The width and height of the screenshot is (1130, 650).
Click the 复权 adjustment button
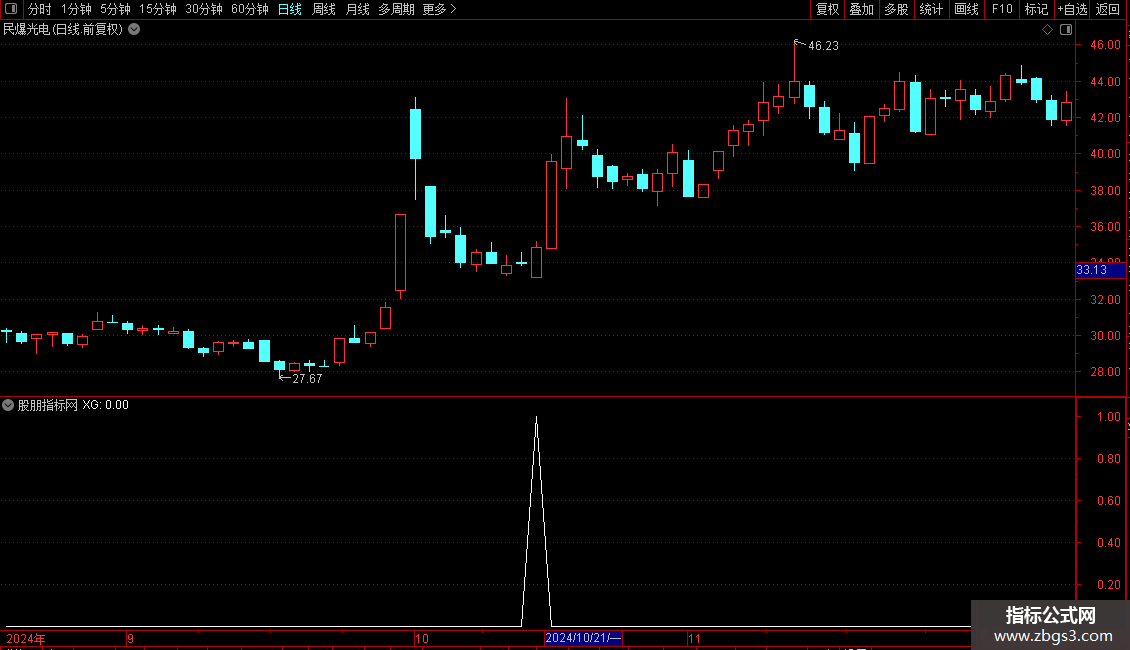click(x=827, y=9)
